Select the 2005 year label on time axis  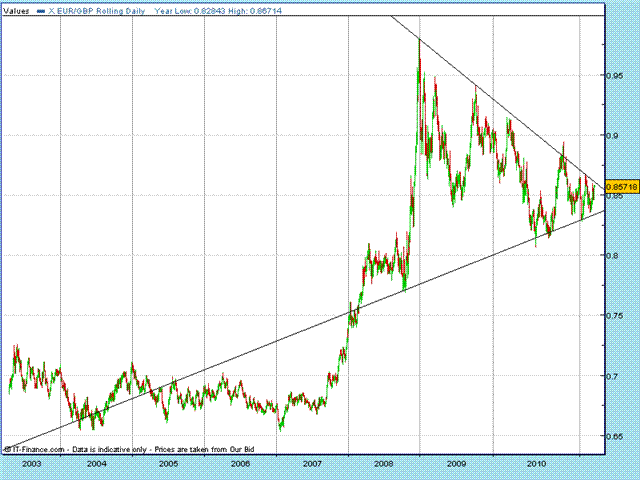tap(168, 465)
